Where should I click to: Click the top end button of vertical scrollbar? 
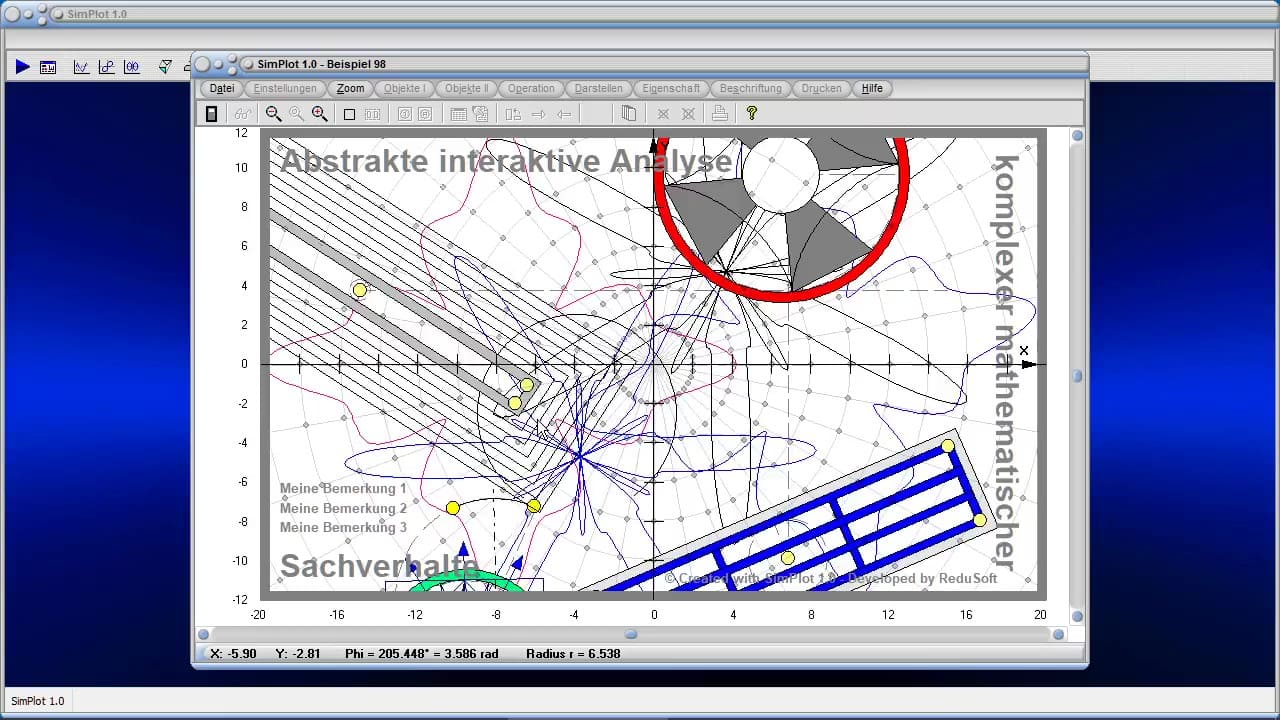[1078, 136]
